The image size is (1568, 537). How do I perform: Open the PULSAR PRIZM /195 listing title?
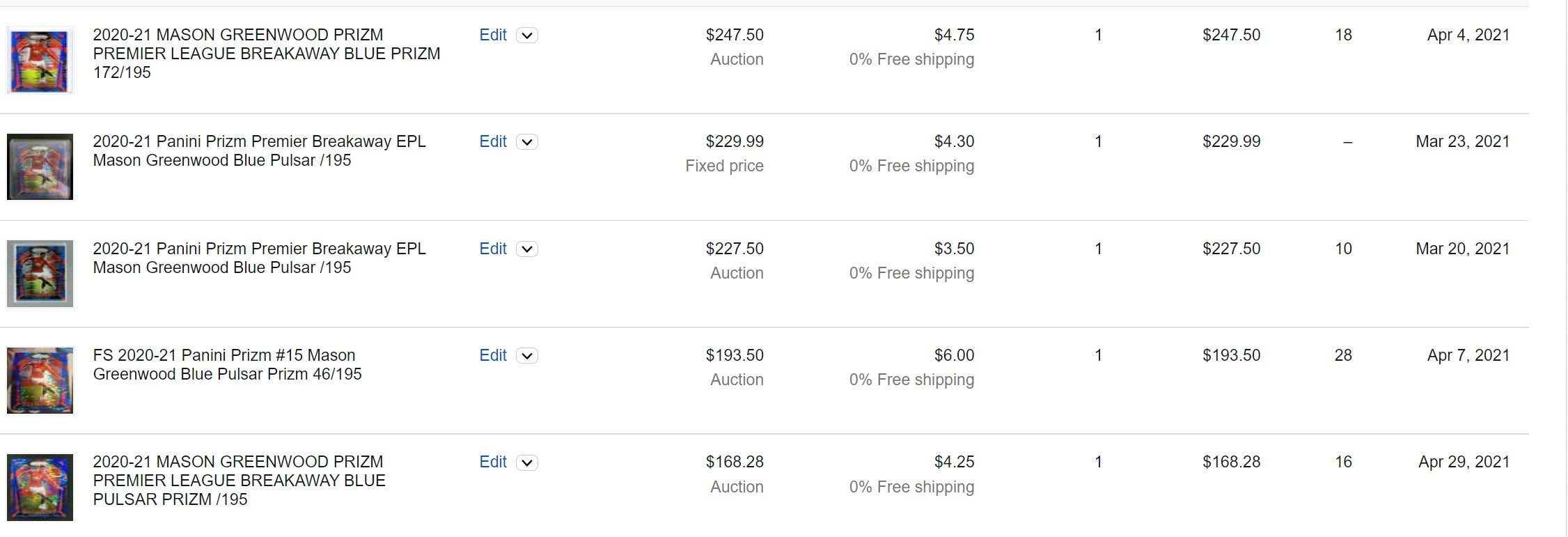(239, 481)
